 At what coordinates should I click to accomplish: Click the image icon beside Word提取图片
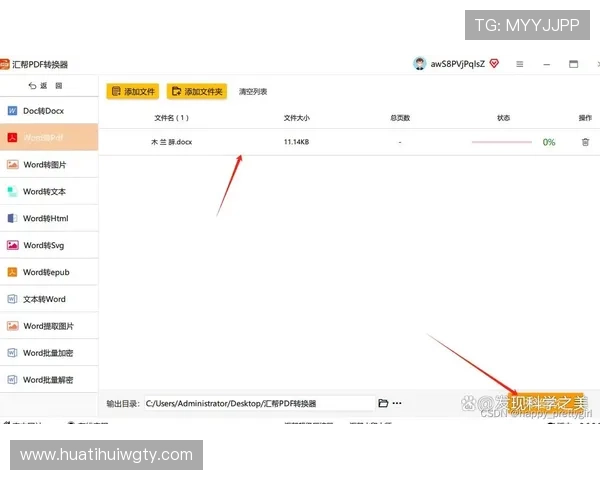coord(13,326)
